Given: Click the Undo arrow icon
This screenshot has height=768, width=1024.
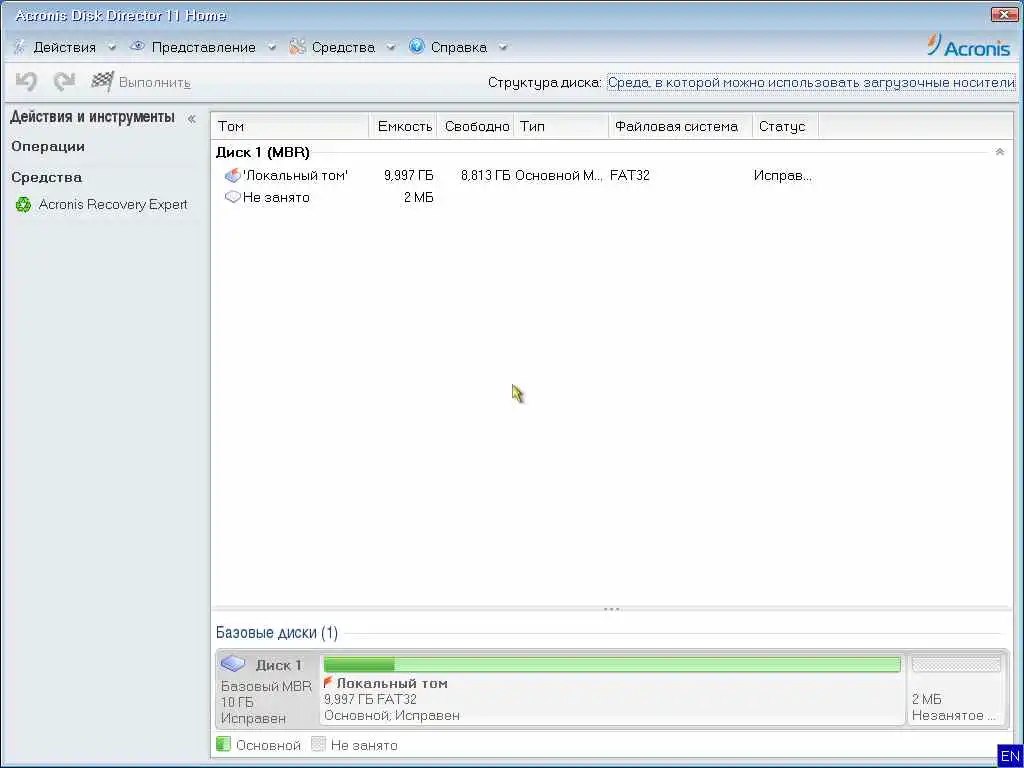Looking at the screenshot, I should point(26,82).
